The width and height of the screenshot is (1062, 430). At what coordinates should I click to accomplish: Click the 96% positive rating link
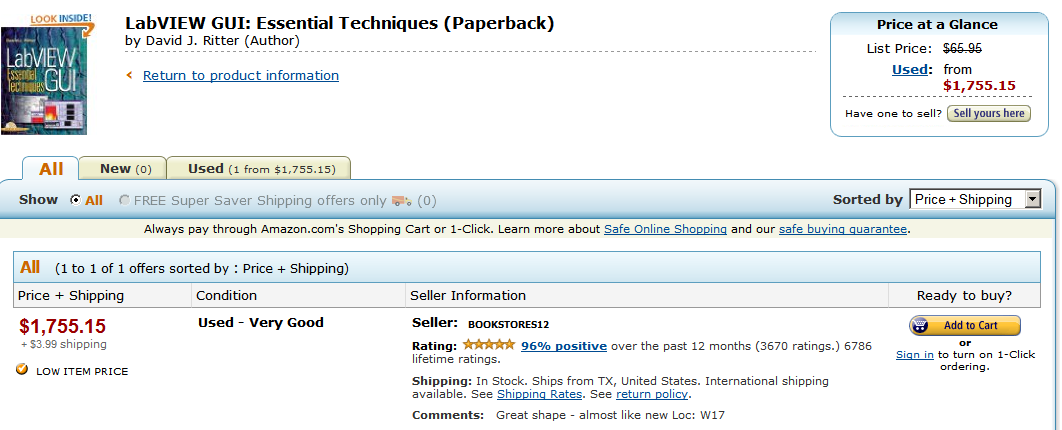563,346
